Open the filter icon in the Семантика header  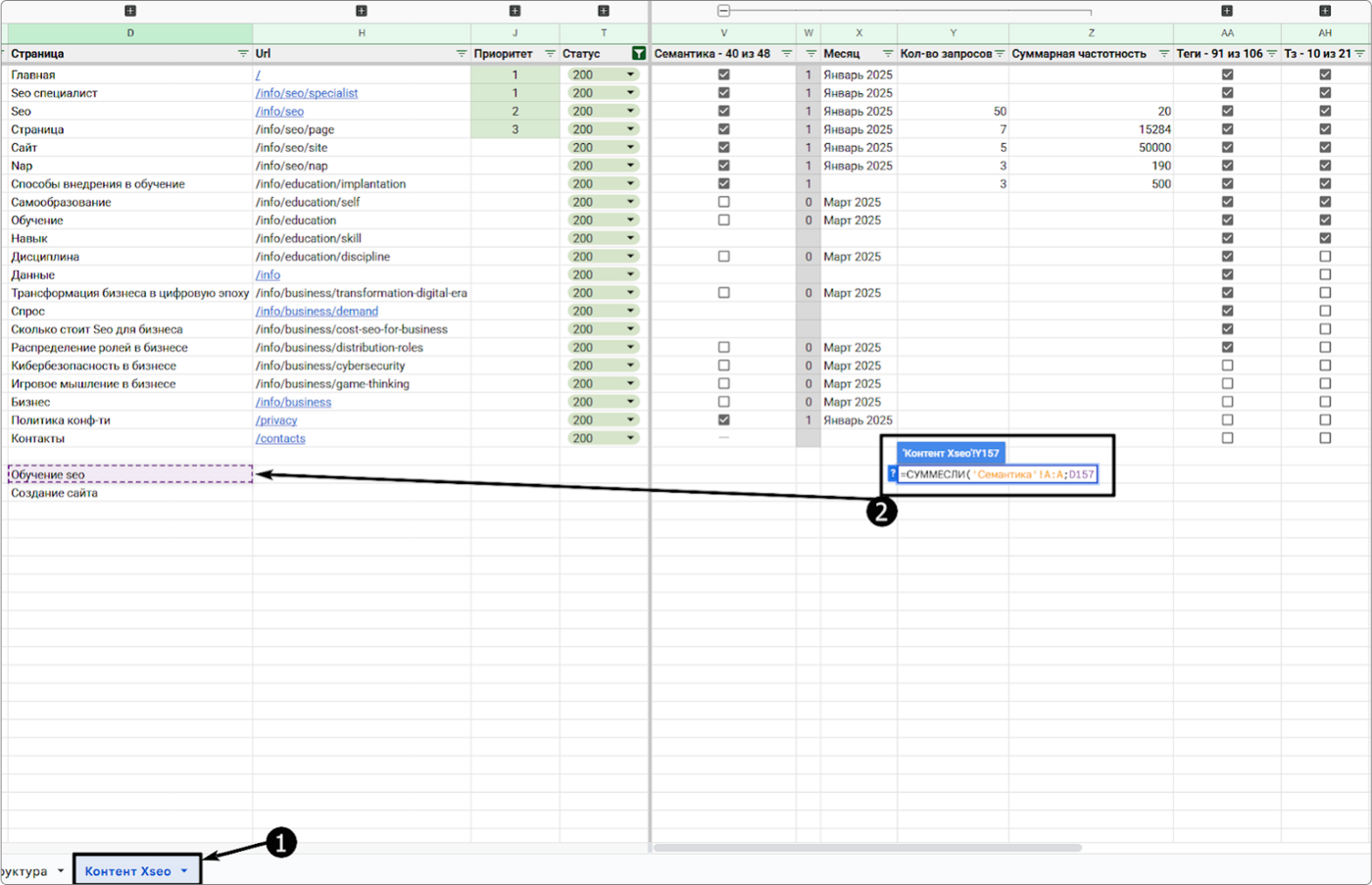click(787, 54)
